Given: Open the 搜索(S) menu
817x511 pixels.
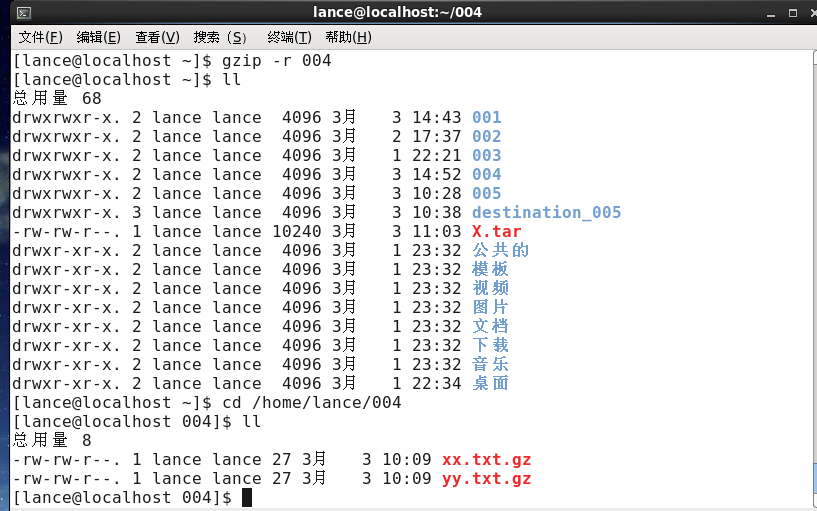Looking at the screenshot, I should (x=220, y=38).
